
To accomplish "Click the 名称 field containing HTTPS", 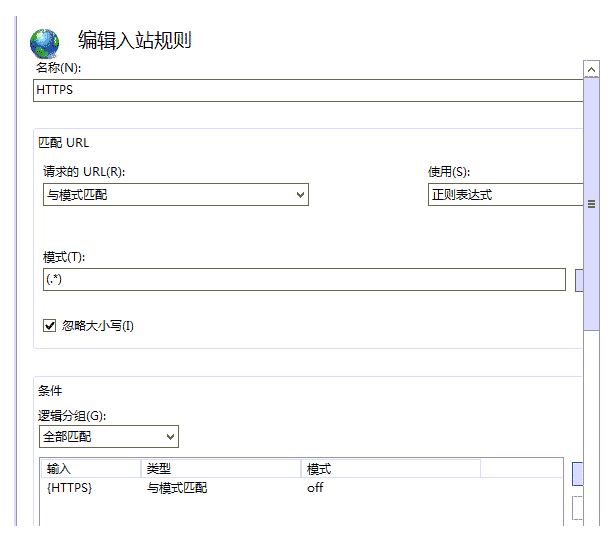I will point(300,90).
